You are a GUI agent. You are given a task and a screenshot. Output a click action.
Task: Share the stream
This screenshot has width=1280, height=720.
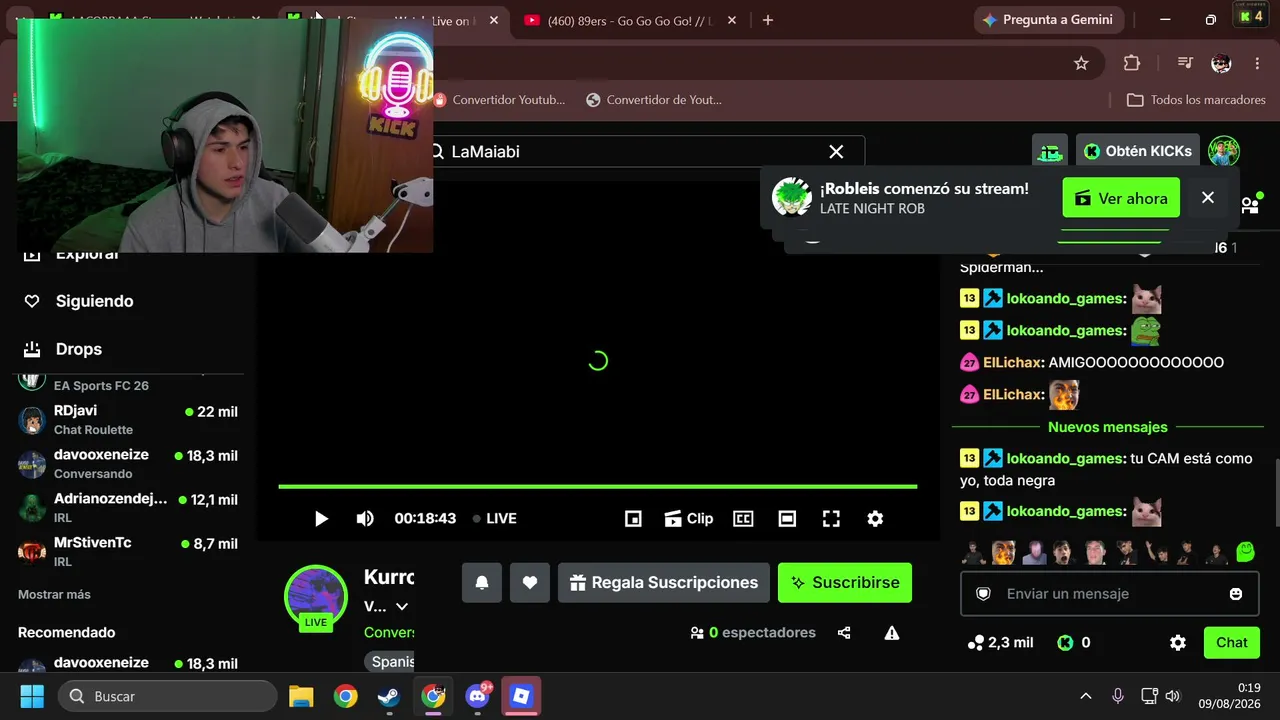pyautogui.click(x=844, y=633)
